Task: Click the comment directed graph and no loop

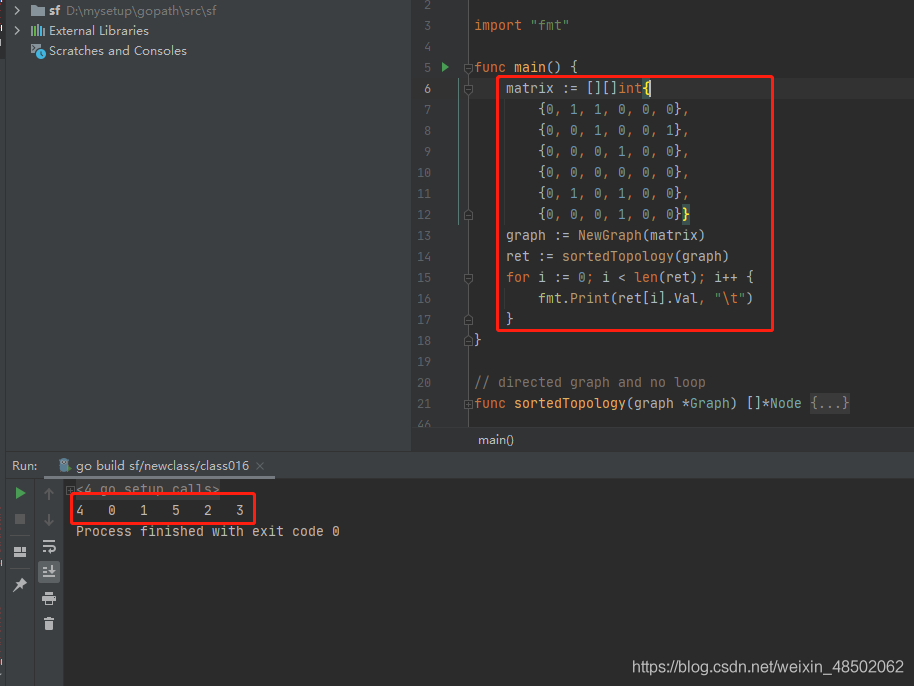Action: pyautogui.click(x=590, y=382)
